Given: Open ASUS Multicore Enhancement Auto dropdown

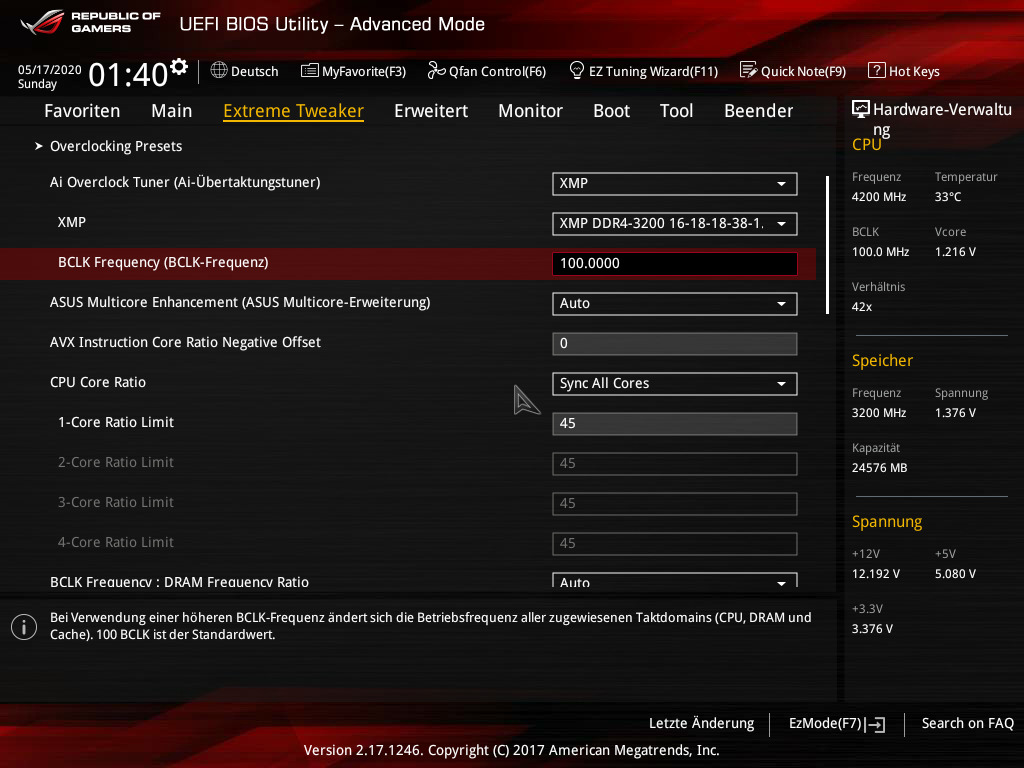Looking at the screenshot, I should pos(675,304).
